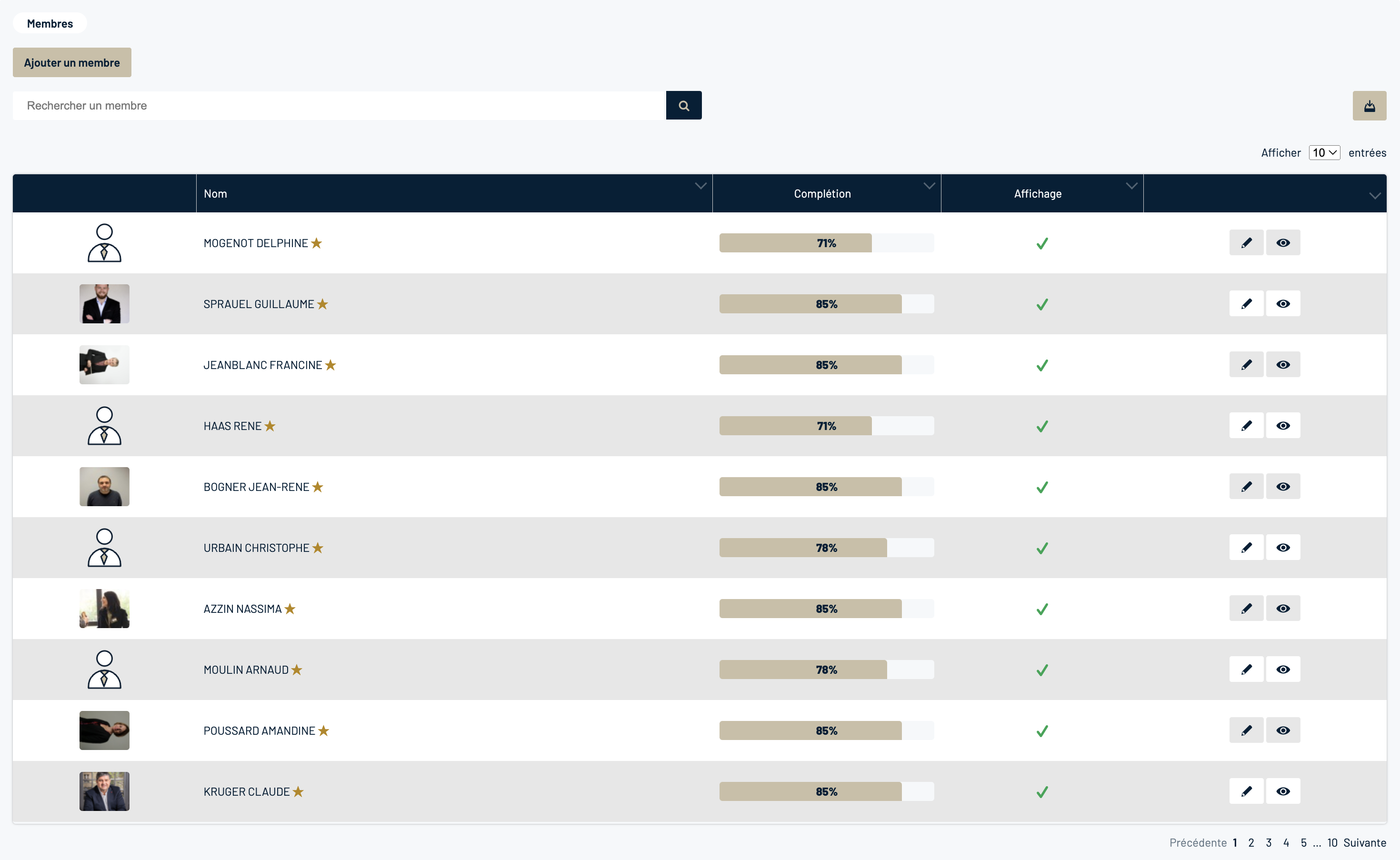Select the Membres tab
1400x860 pixels.
(50, 23)
